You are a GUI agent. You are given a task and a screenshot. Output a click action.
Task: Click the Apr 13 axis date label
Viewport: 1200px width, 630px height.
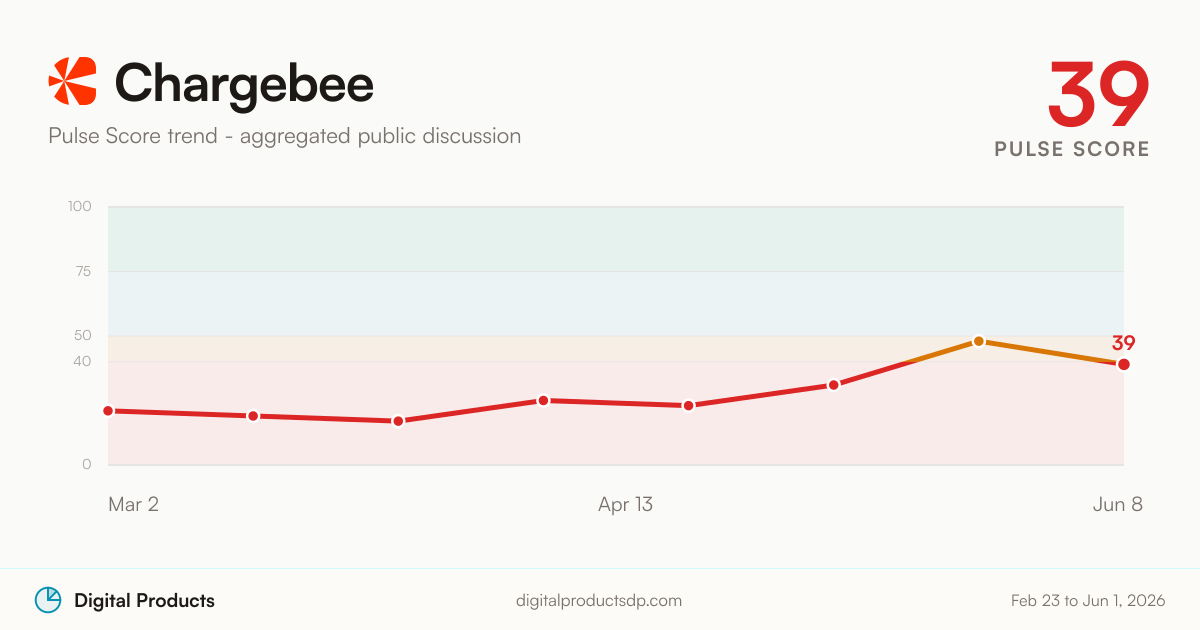coord(625,504)
